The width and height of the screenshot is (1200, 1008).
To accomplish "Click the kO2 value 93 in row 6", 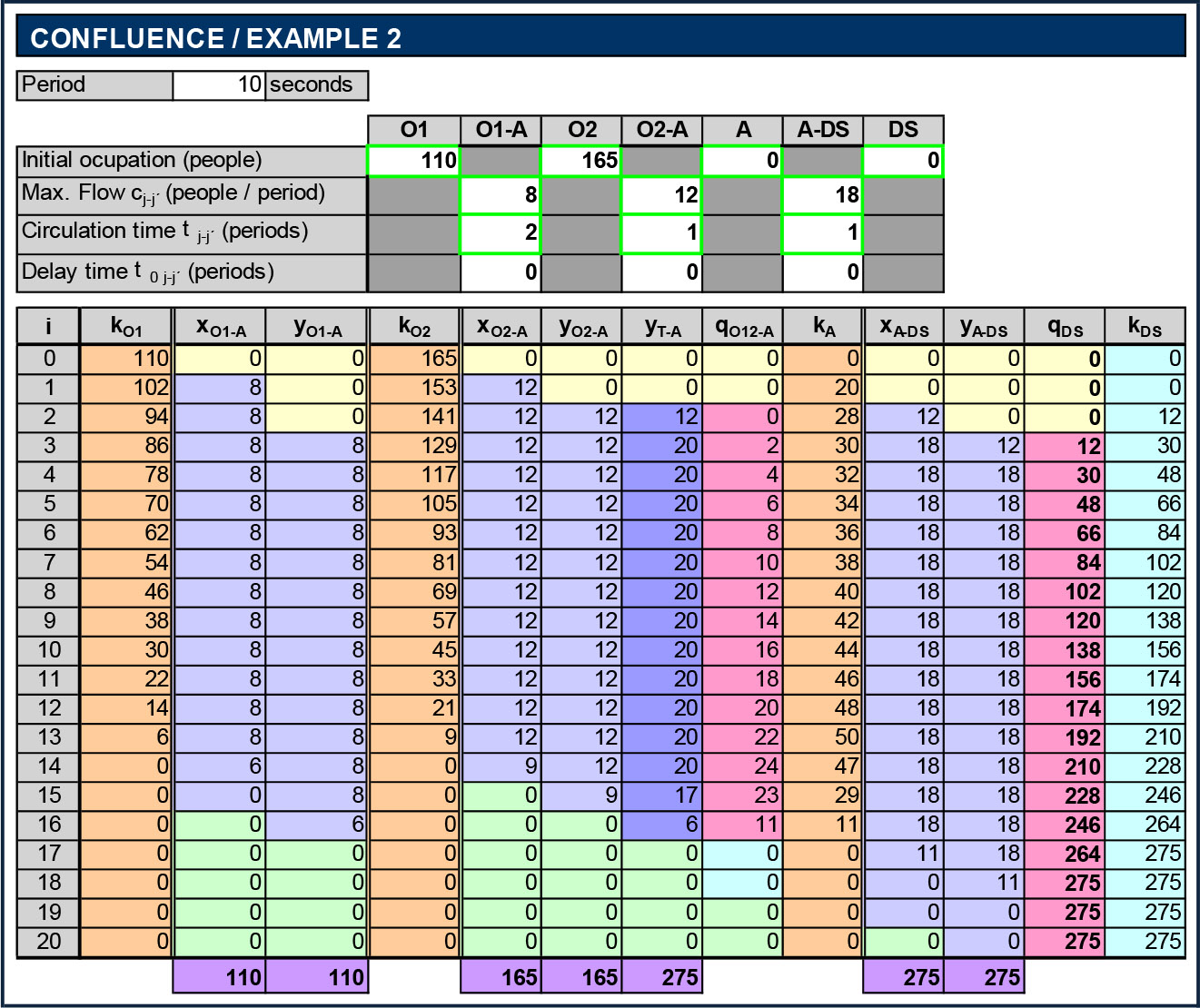I will [413, 533].
